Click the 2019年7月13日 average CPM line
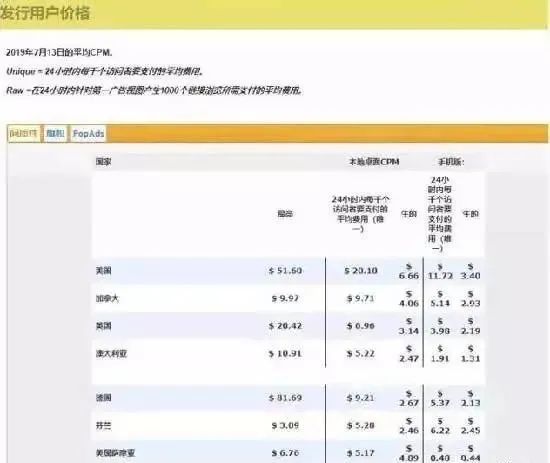 click(59, 53)
